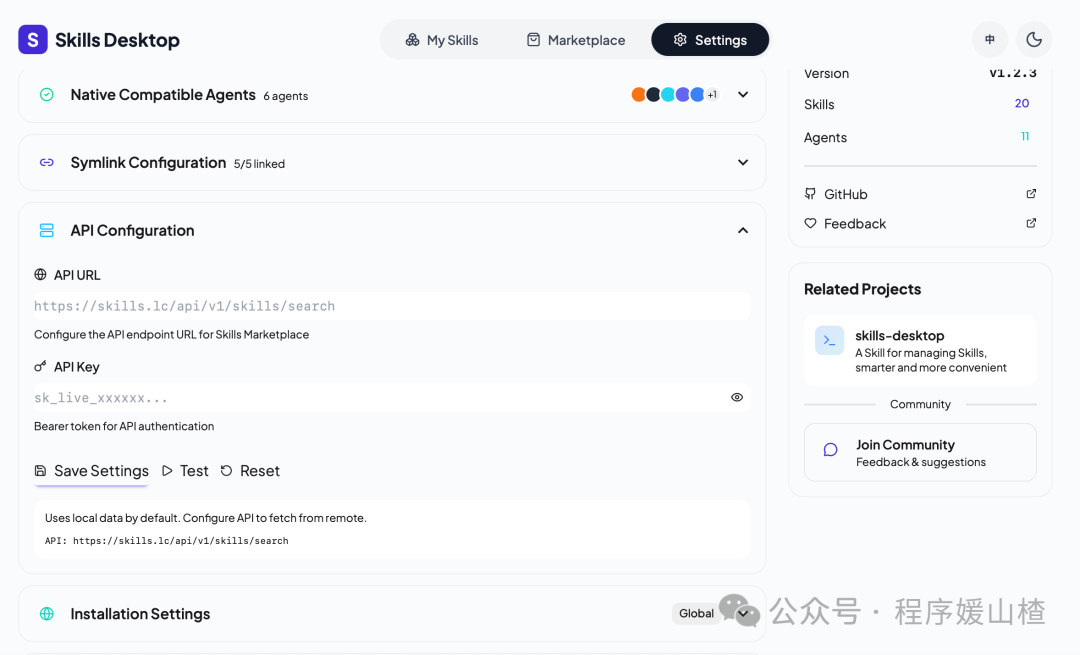Viewport: 1080px width, 655px height.
Task: Click the globe icon next to API URL
Action: coord(38,274)
